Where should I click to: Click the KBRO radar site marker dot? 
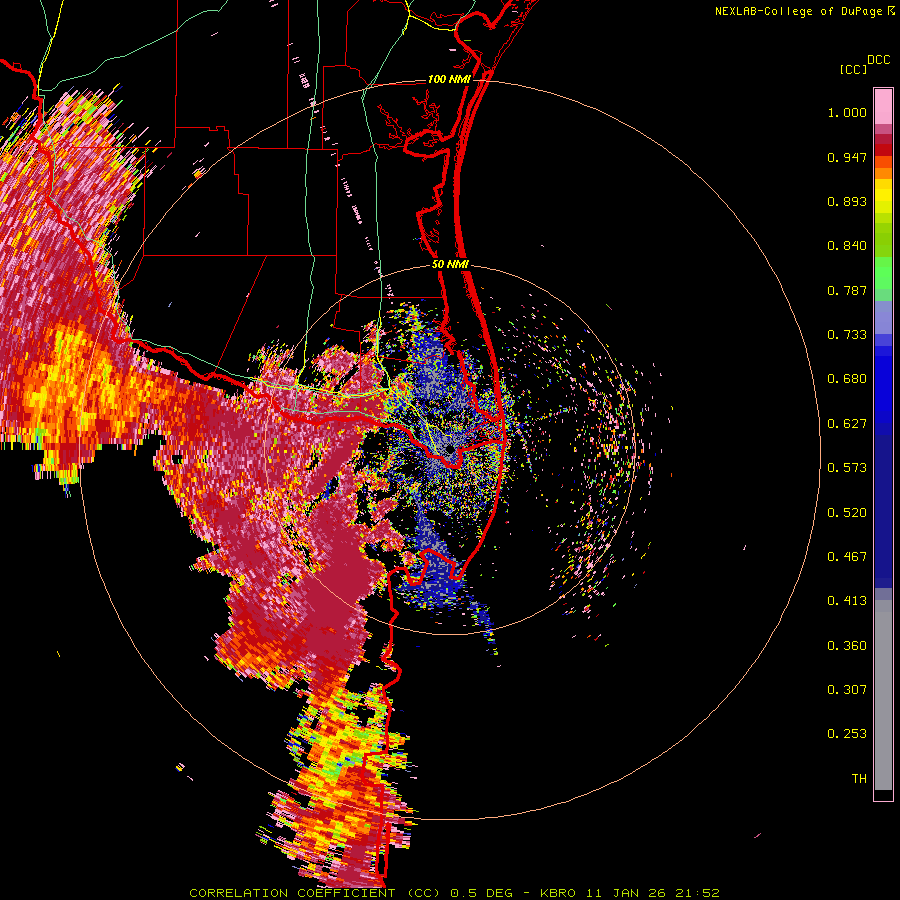450,449
